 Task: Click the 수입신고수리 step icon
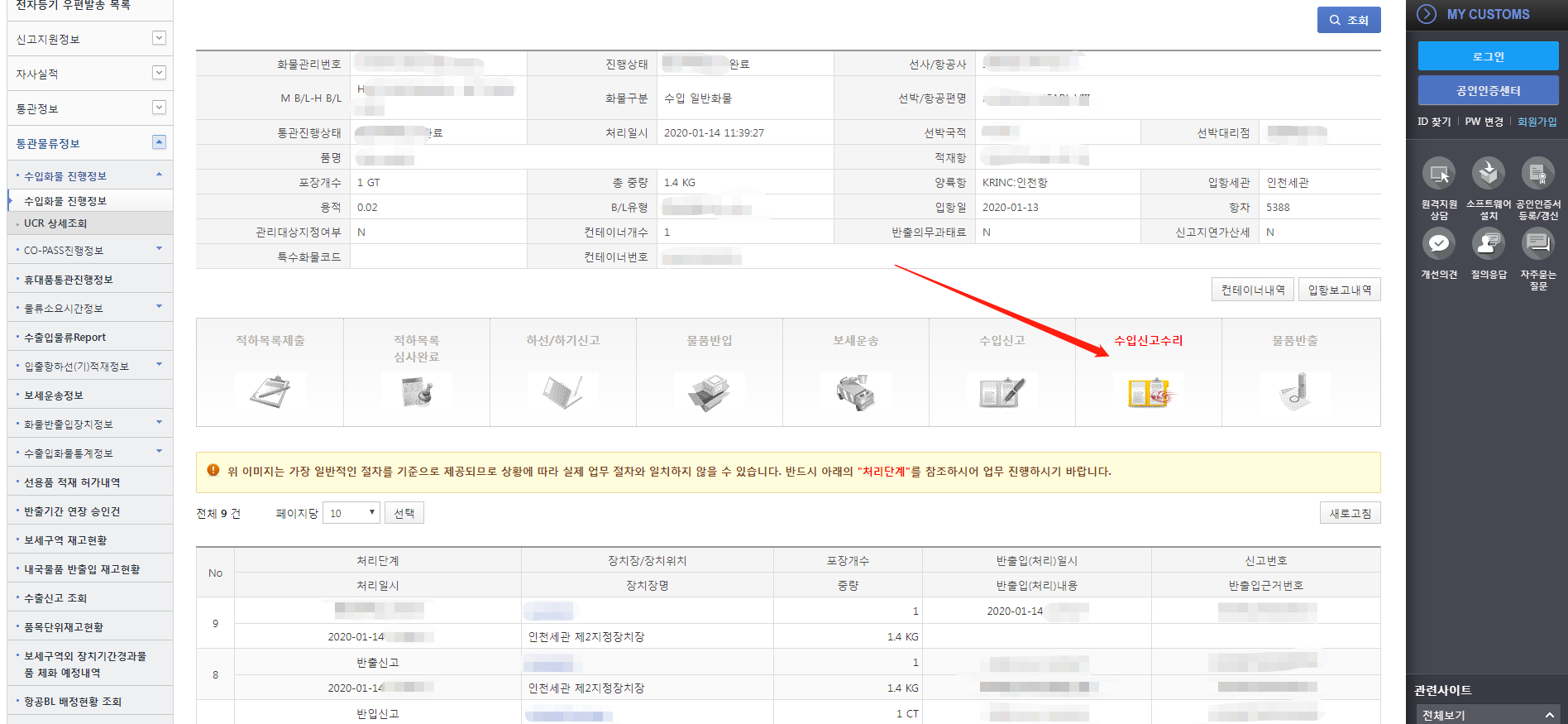pyautogui.click(x=1149, y=392)
